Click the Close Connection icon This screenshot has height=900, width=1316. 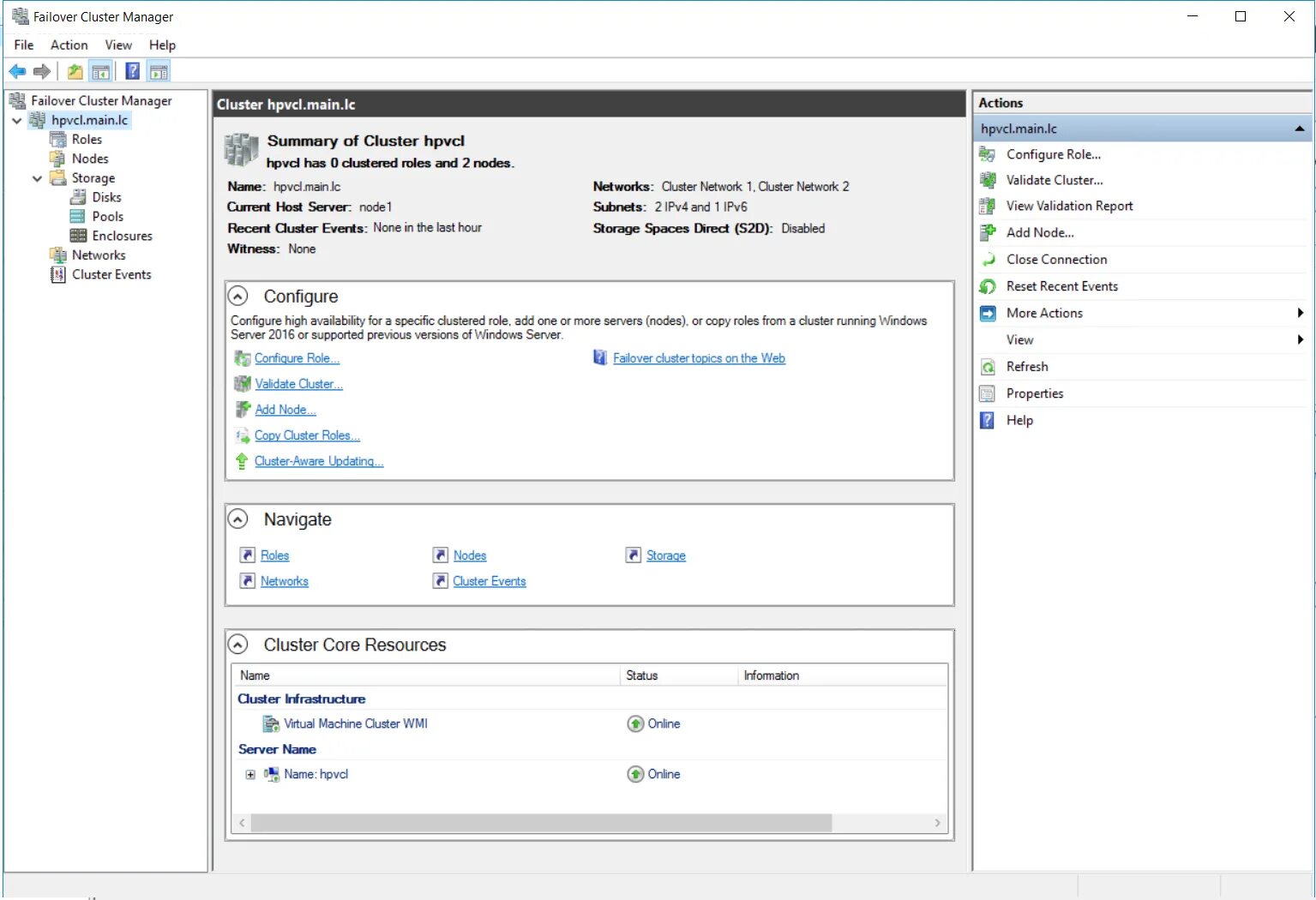[x=988, y=259]
